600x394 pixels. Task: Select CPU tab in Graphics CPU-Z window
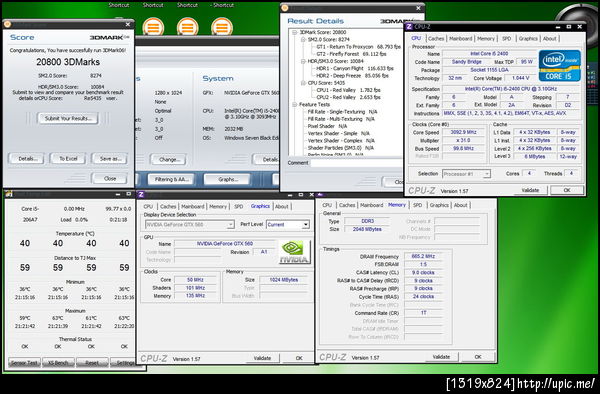pyautogui.click(x=148, y=207)
